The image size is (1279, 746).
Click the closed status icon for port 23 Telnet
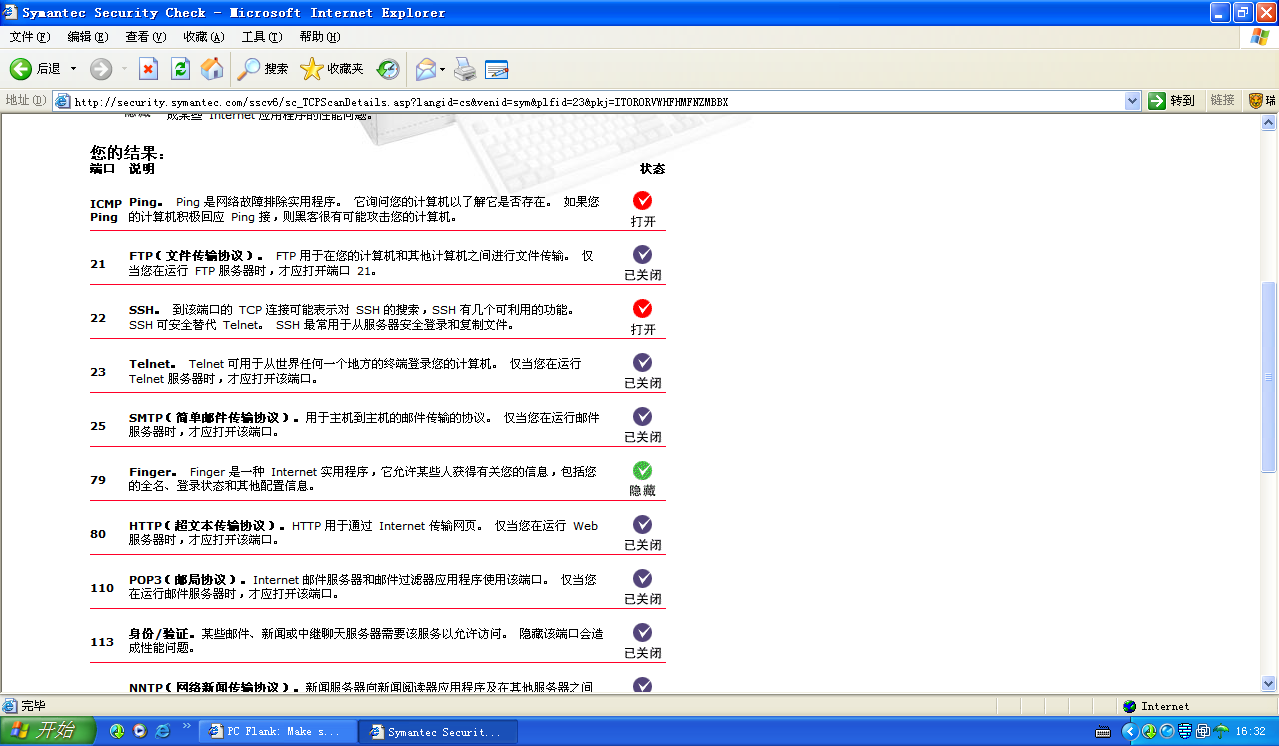(x=643, y=362)
